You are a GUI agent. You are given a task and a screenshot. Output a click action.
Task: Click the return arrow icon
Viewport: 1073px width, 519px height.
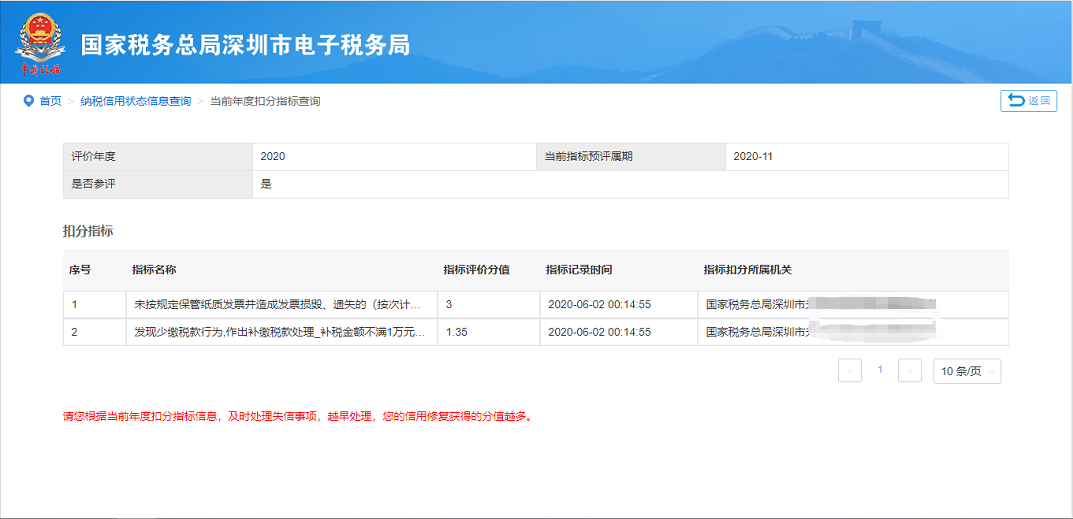(1016, 101)
